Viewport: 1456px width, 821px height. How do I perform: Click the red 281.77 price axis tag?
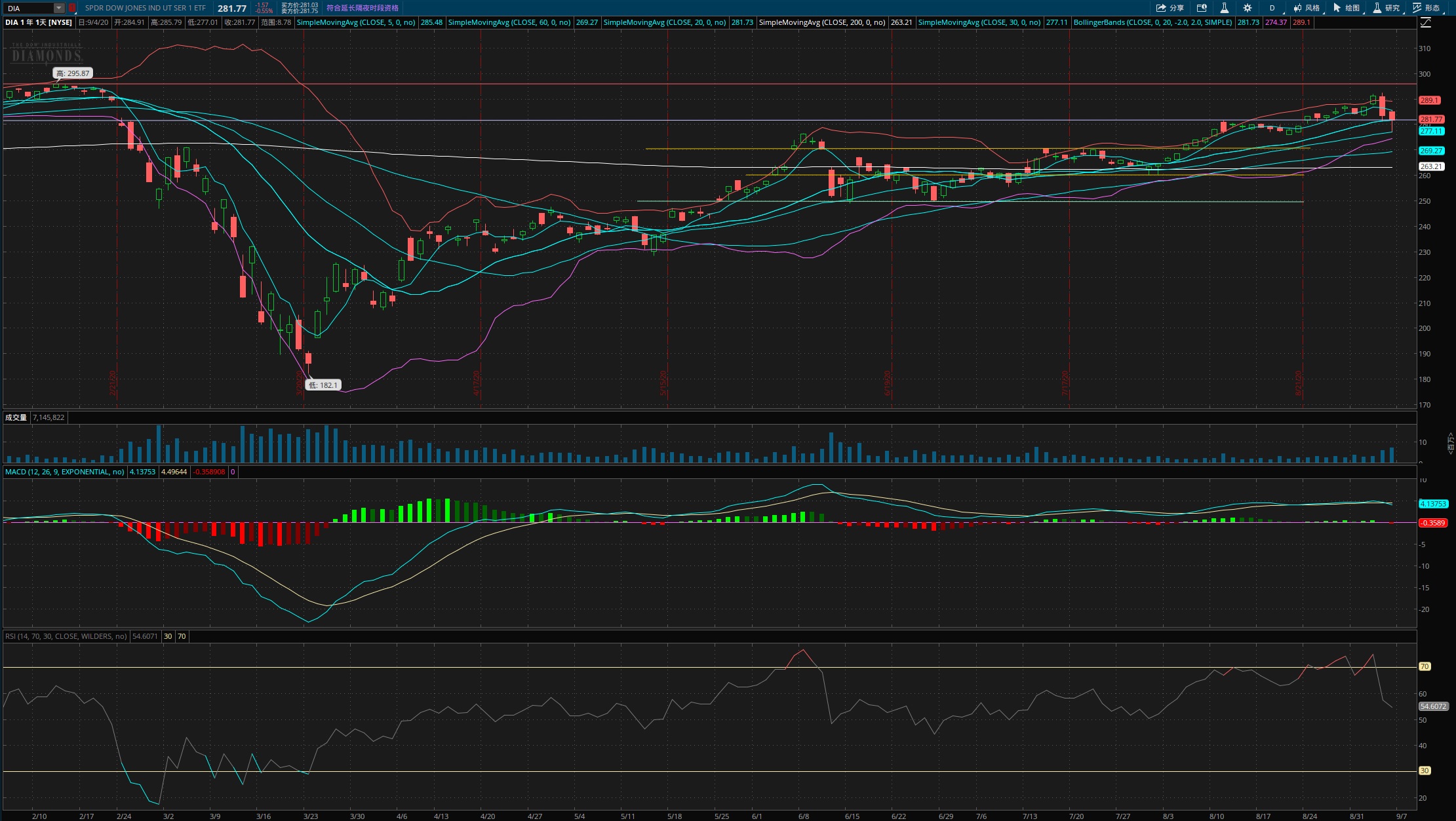(1431, 119)
